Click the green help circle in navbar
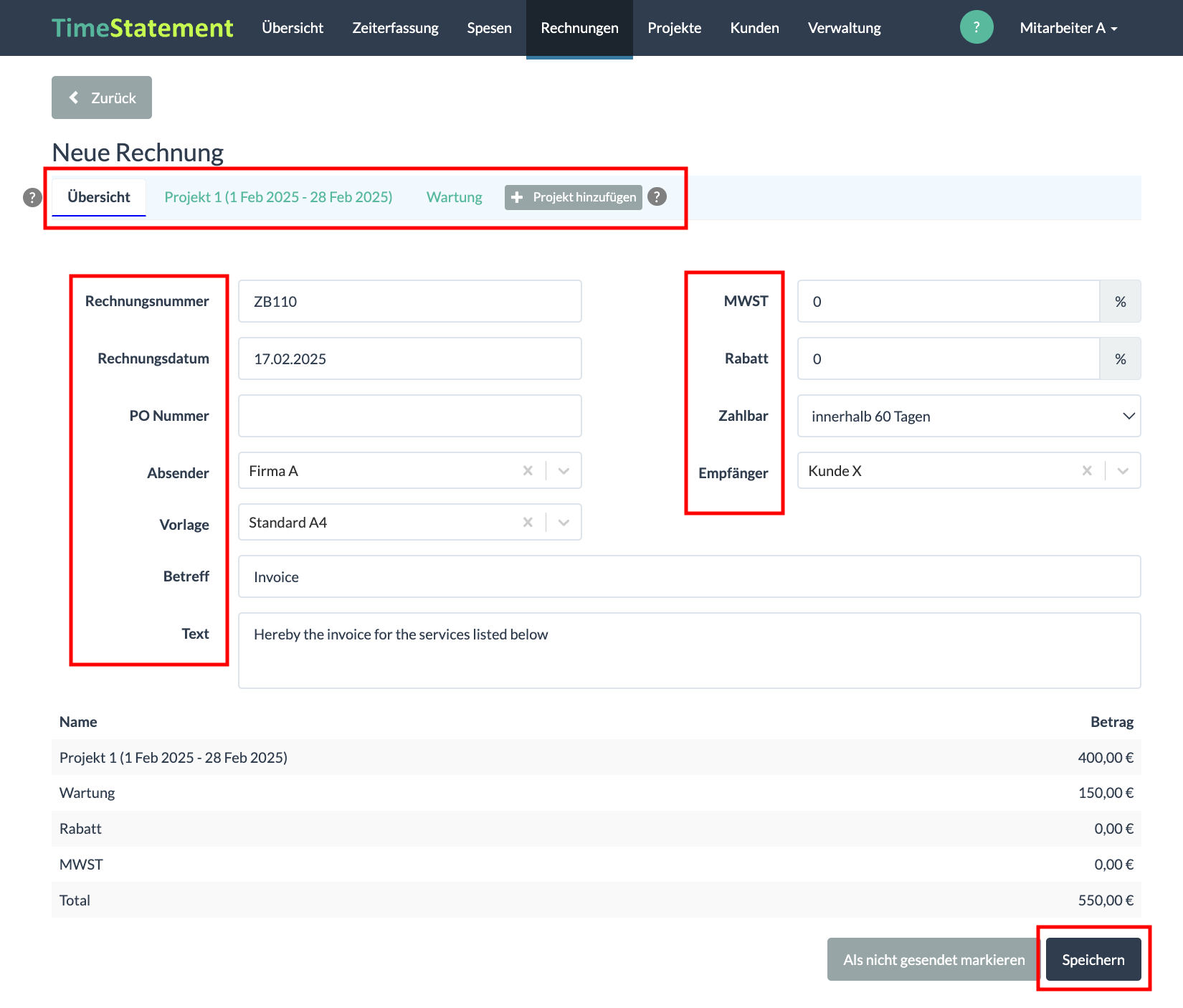 point(976,27)
